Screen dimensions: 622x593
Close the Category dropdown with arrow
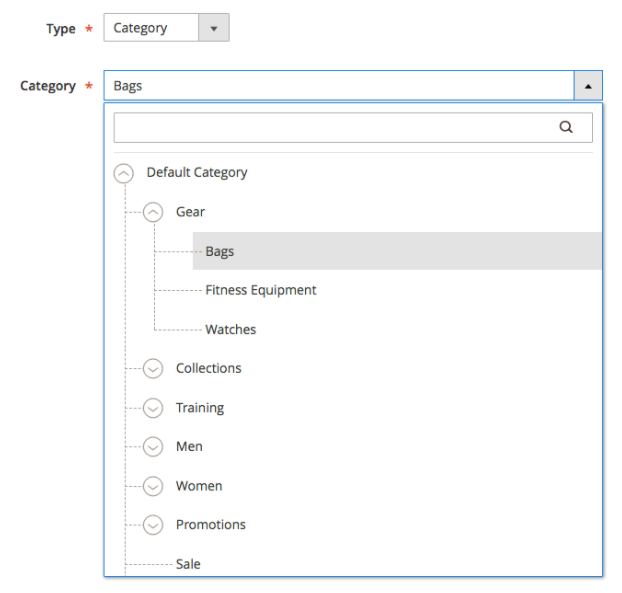587,86
